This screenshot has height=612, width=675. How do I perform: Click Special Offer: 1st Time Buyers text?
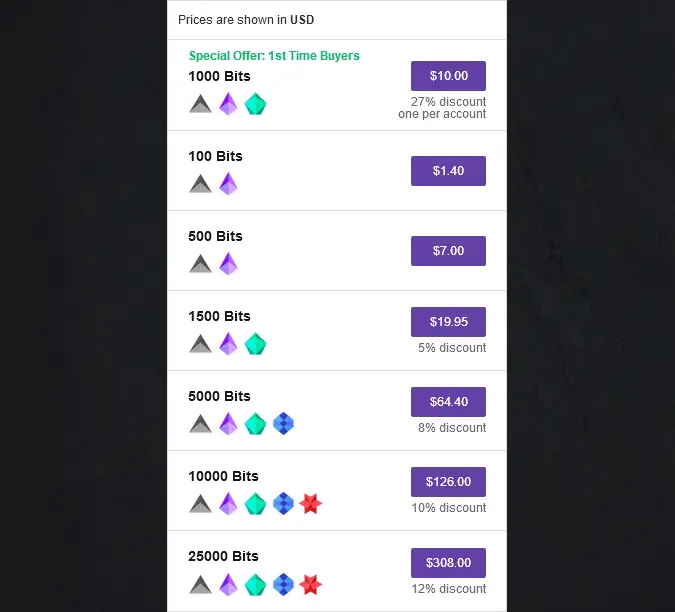[x=274, y=56]
